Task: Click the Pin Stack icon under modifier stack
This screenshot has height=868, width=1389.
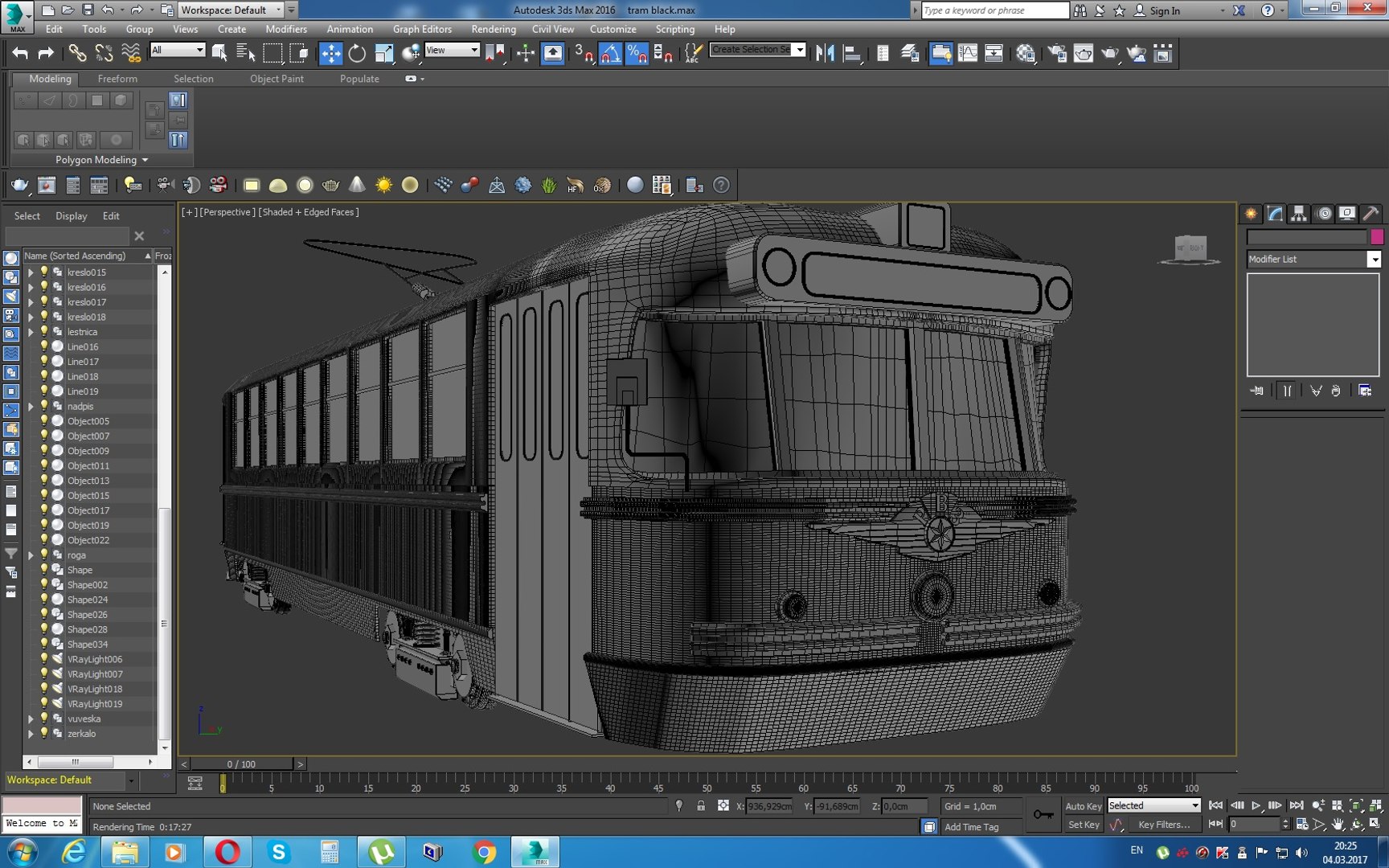Action: click(1257, 391)
